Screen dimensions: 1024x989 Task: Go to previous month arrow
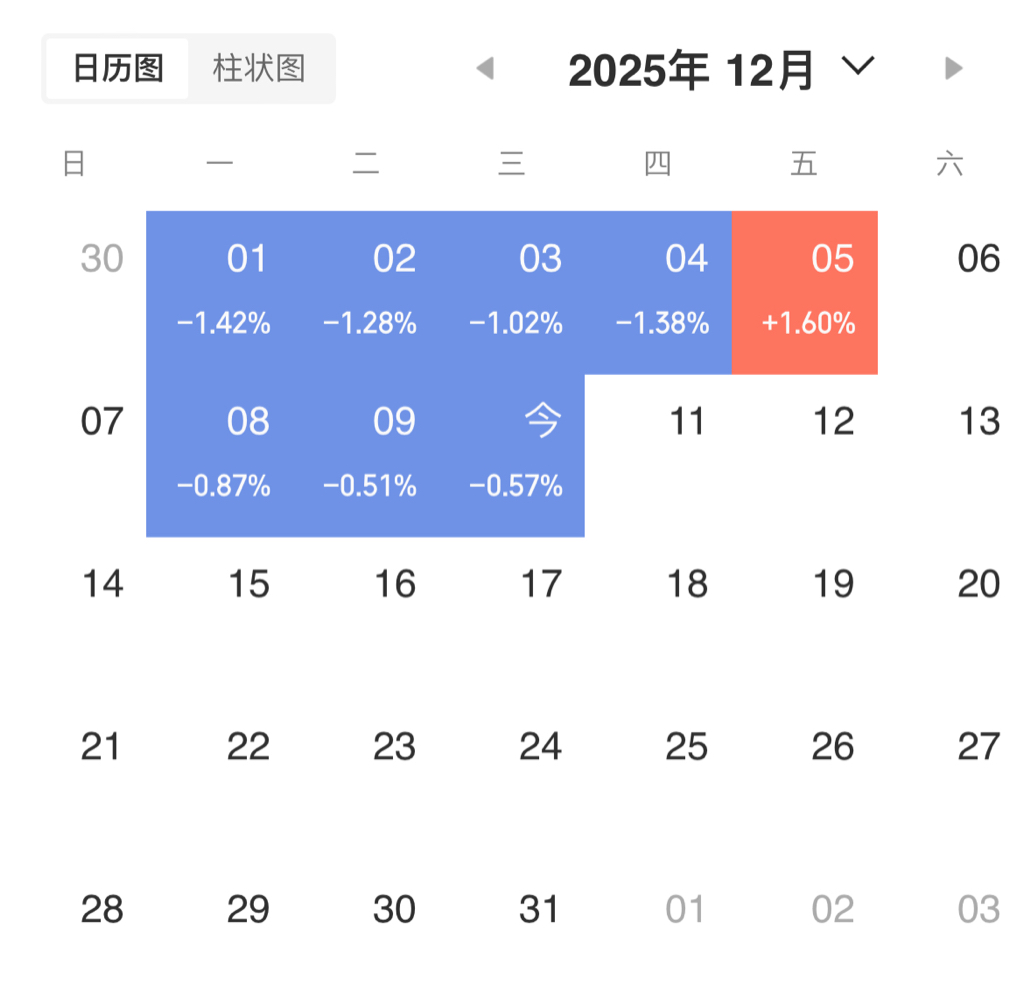tap(486, 68)
